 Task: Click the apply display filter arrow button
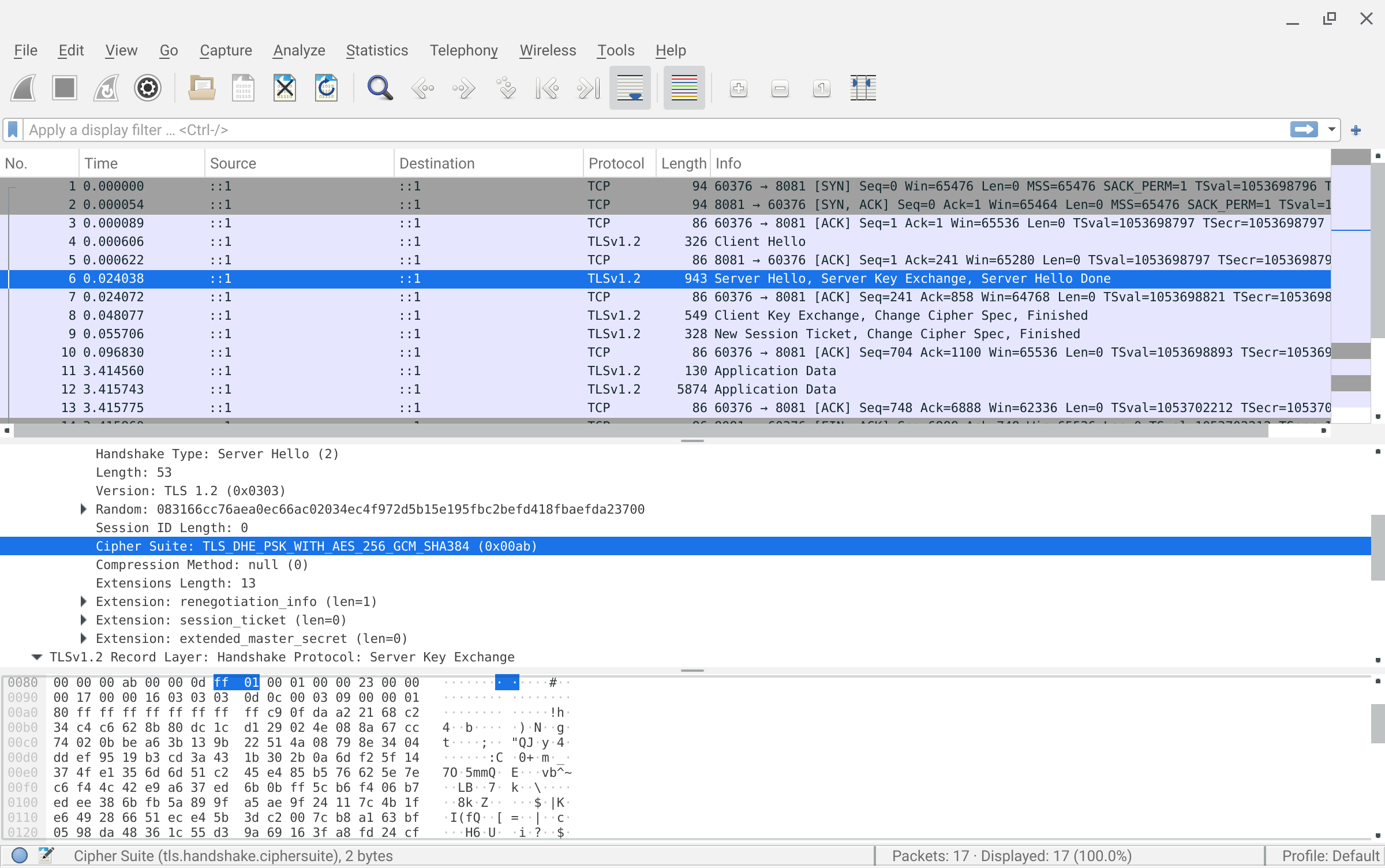pyautogui.click(x=1304, y=130)
